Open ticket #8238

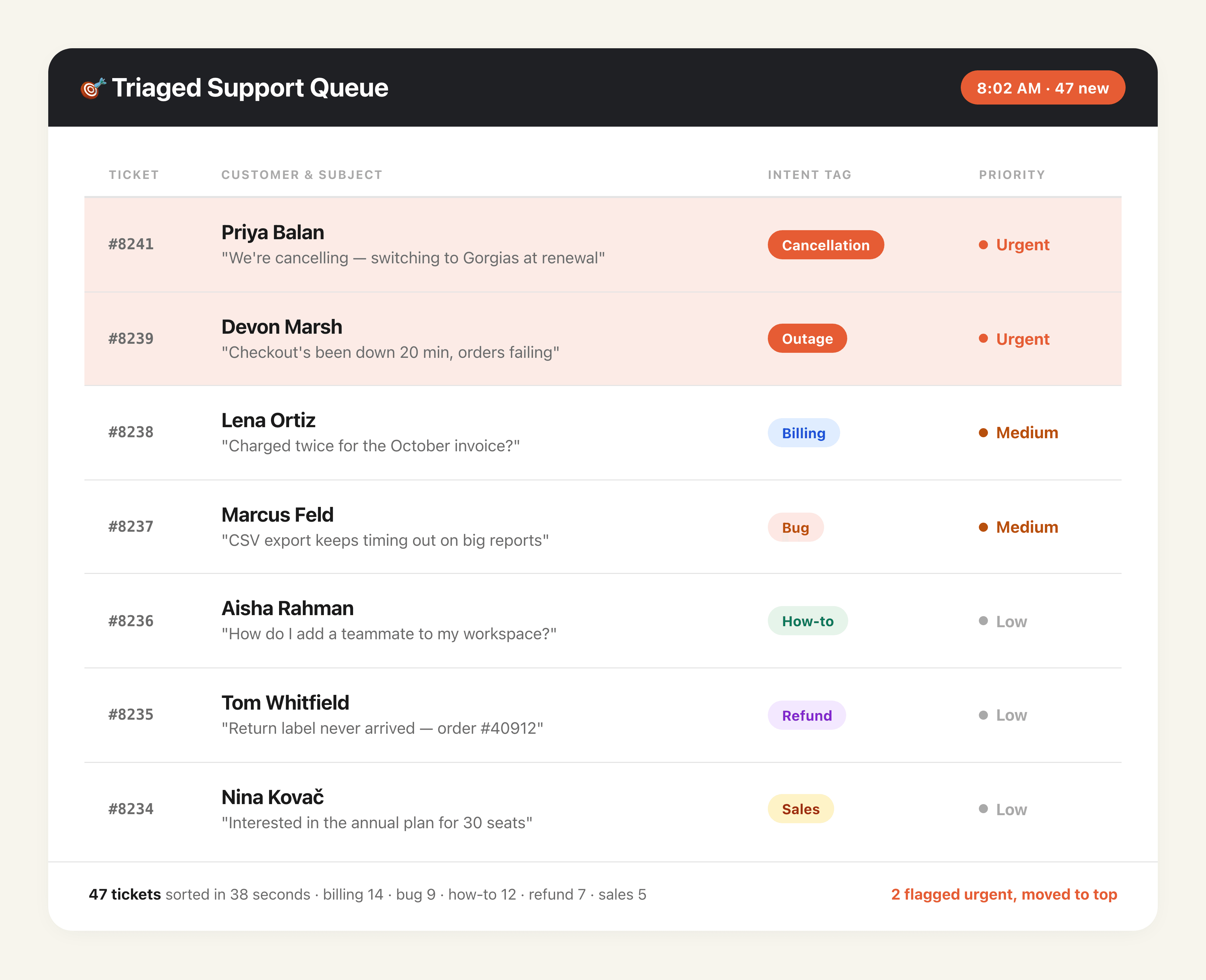point(131,432)
